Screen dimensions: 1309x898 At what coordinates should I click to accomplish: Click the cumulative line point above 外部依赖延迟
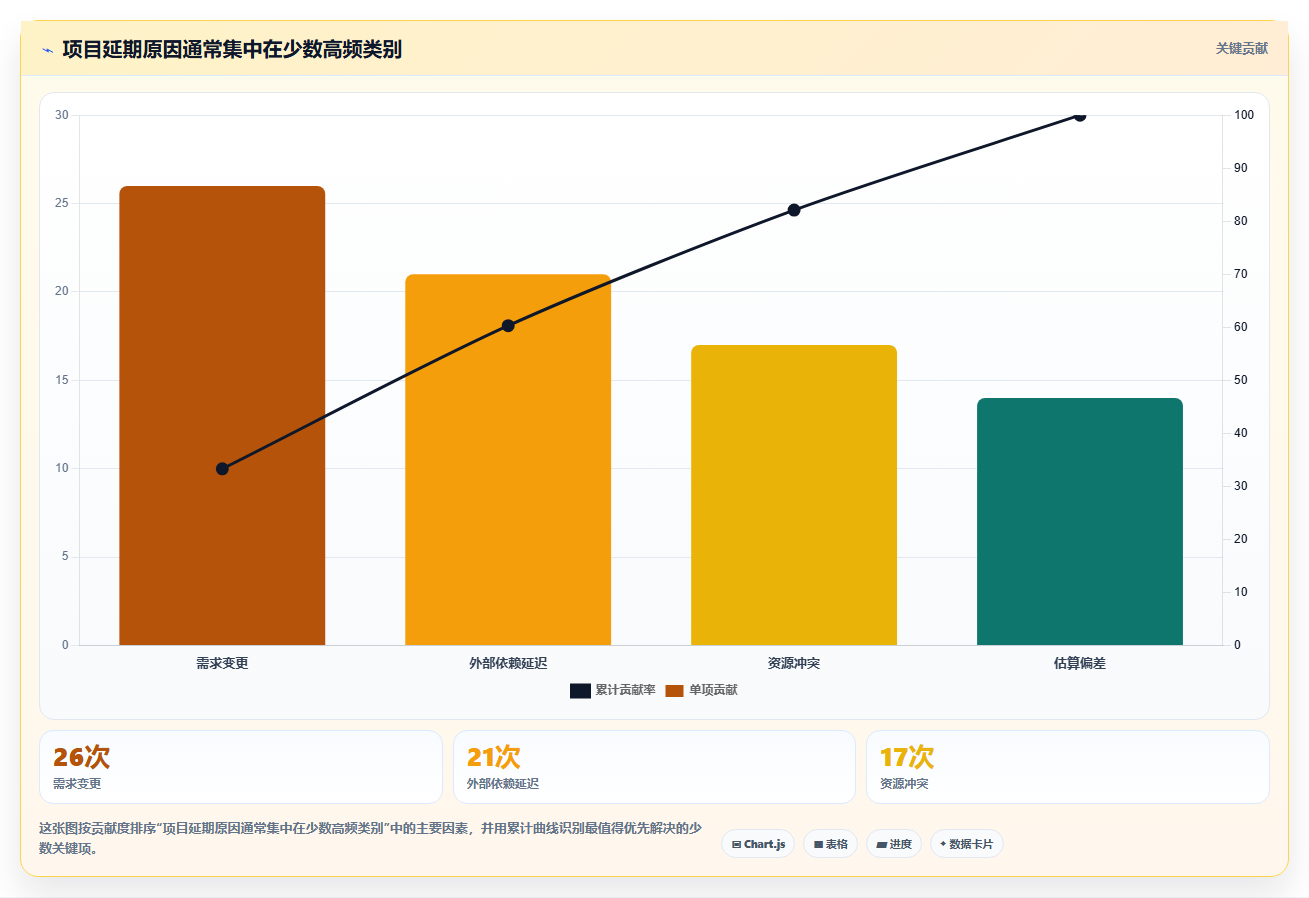coord(508,326)
